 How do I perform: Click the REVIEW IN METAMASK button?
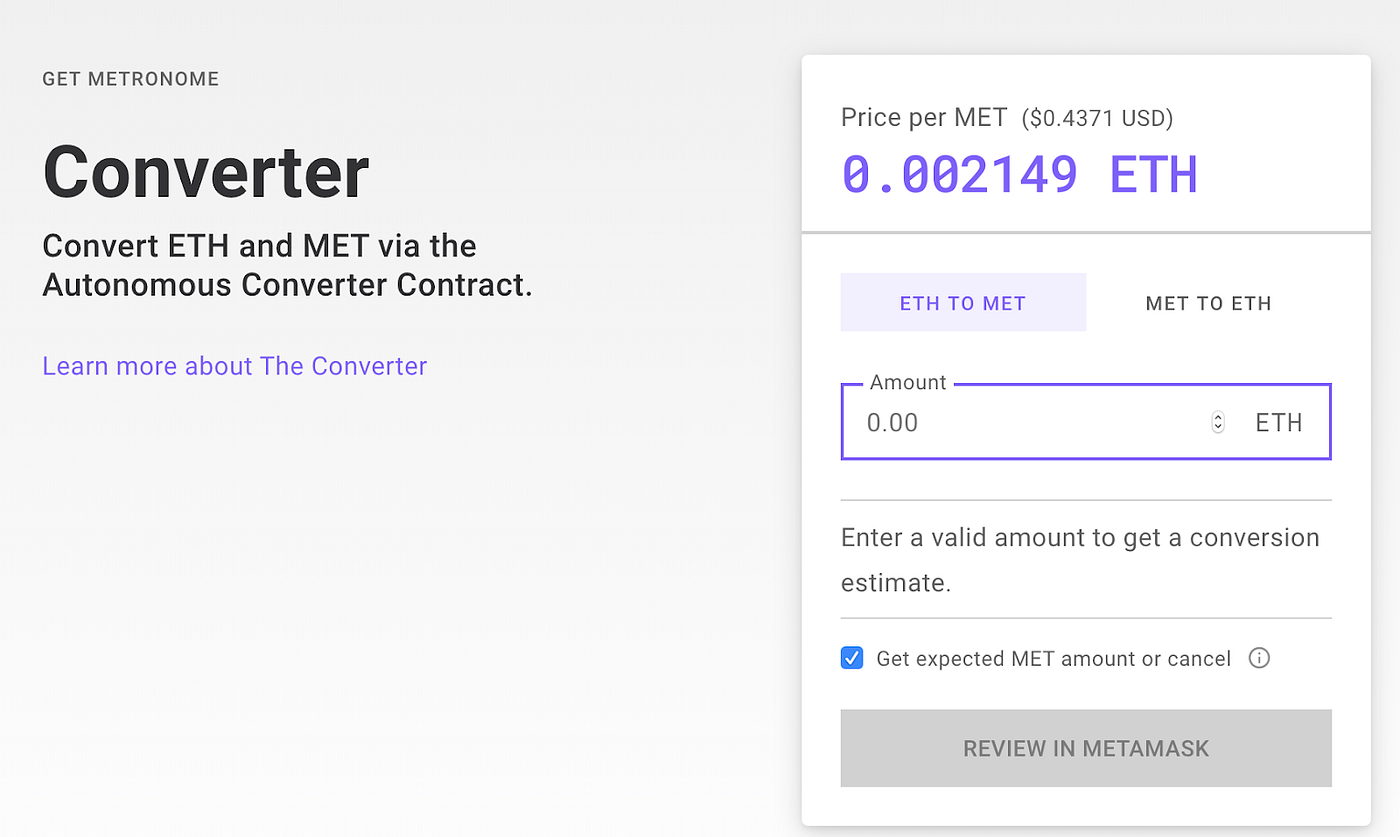coord(1085,748)
